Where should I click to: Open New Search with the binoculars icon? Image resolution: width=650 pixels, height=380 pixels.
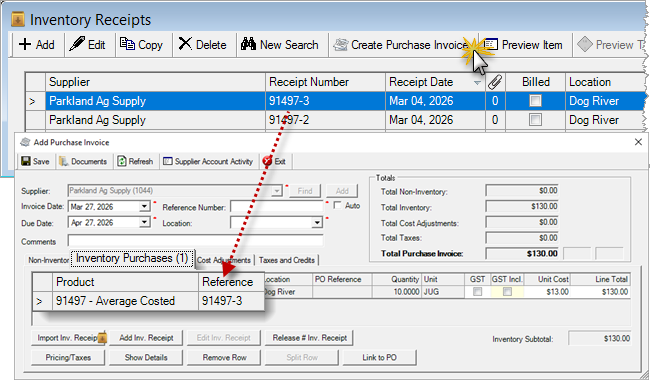(x=279, y=45)
